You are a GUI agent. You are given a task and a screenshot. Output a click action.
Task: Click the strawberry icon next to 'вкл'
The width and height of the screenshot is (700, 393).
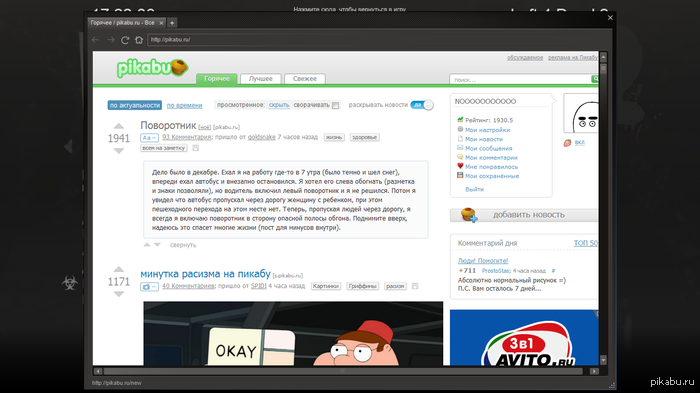click(567, 143)
